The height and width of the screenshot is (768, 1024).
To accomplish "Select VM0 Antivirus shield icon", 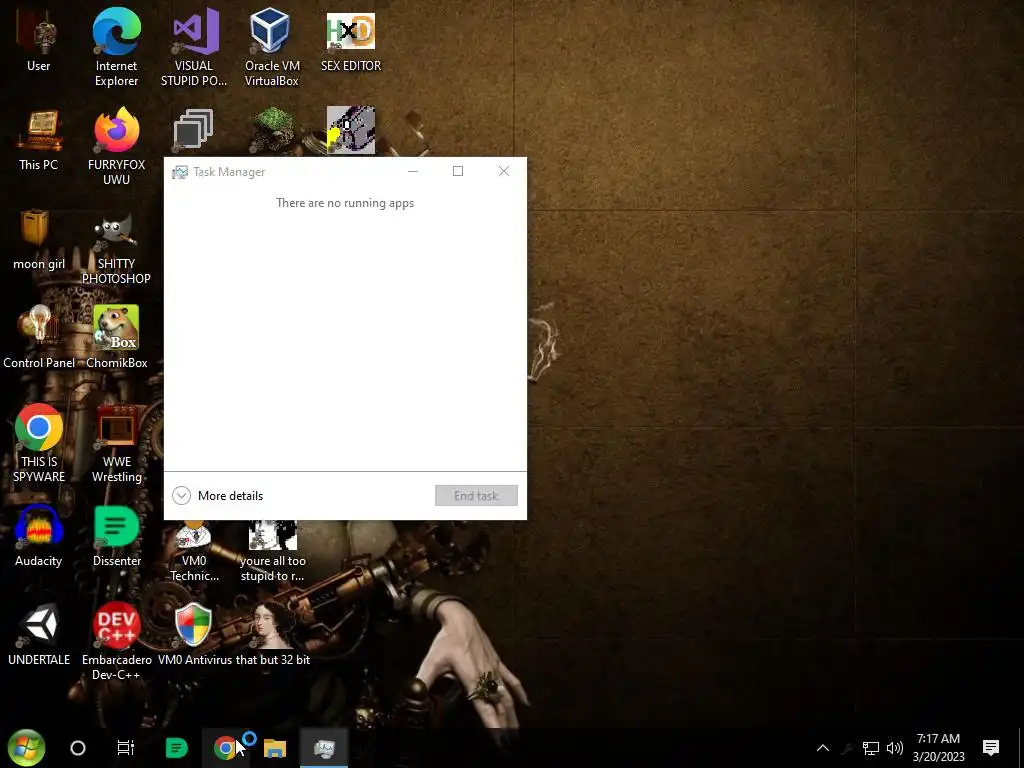I will (x=193, y=635).
